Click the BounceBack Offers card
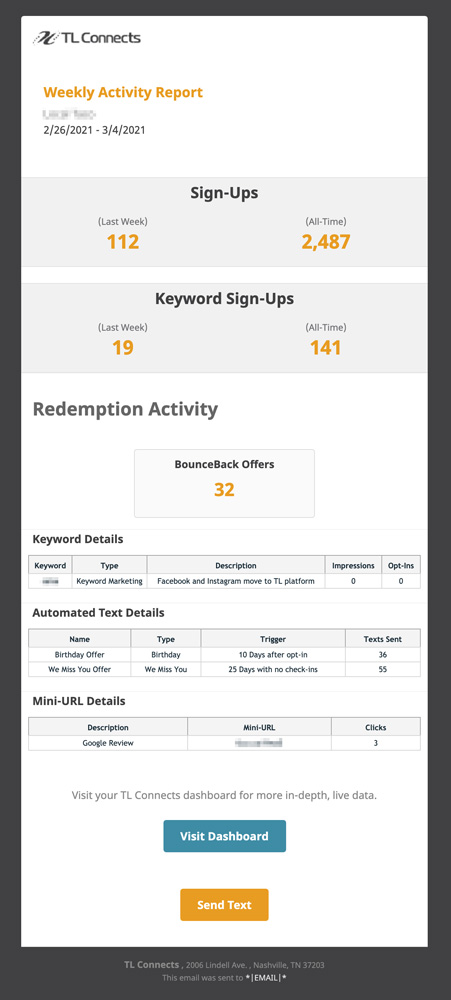The image size is (451, 1000). (225, 483)
